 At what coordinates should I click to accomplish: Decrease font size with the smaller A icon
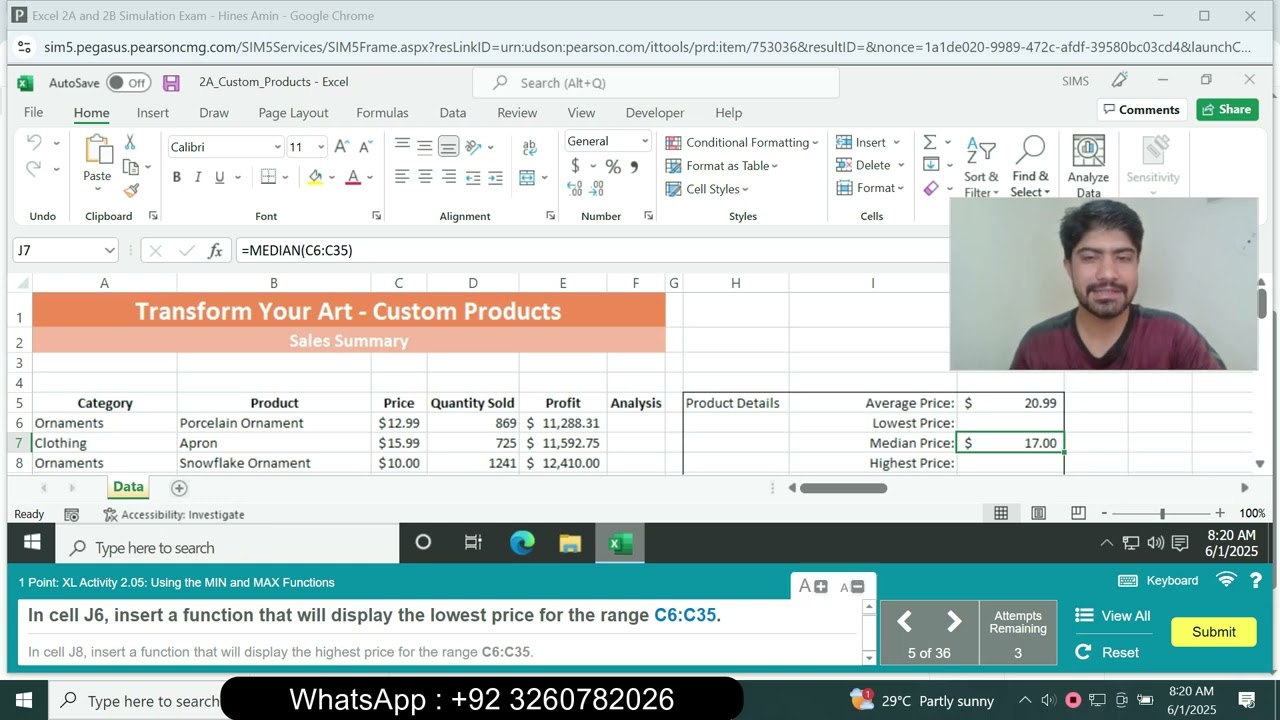pos(363,146)
